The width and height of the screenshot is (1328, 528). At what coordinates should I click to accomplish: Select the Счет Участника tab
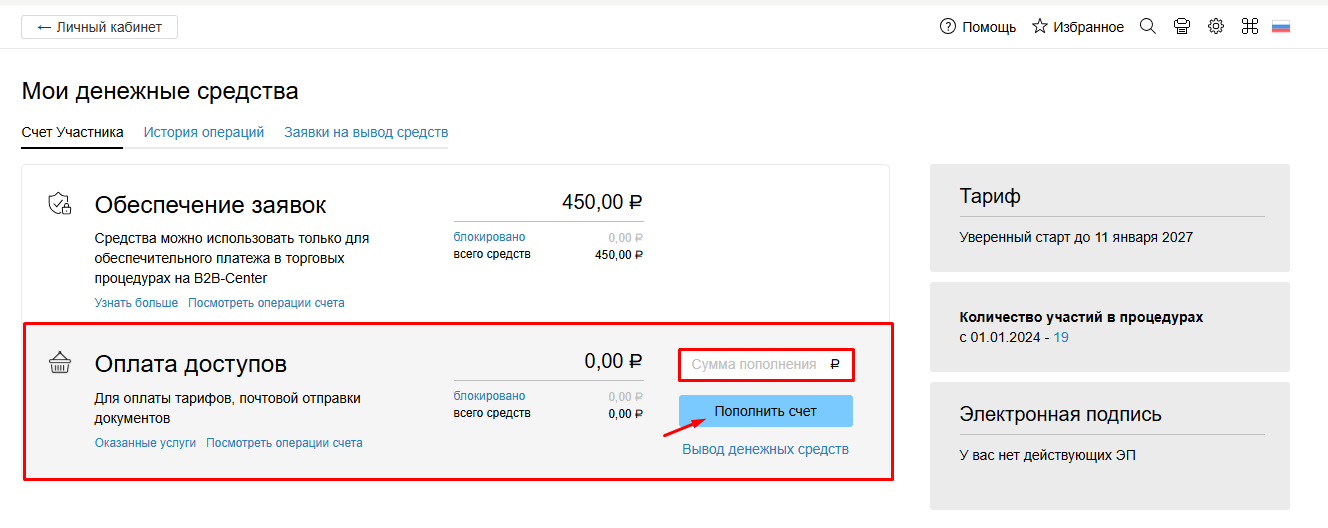click(x=72, y=132)
